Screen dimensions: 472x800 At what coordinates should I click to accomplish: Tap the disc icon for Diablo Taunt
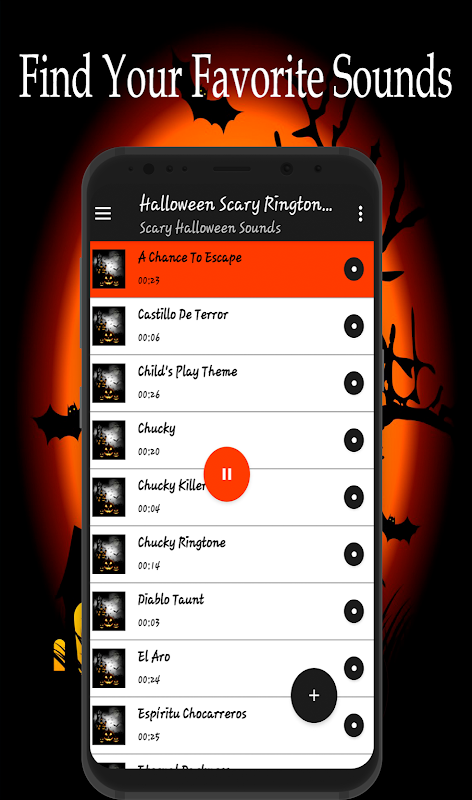(354, 611)
